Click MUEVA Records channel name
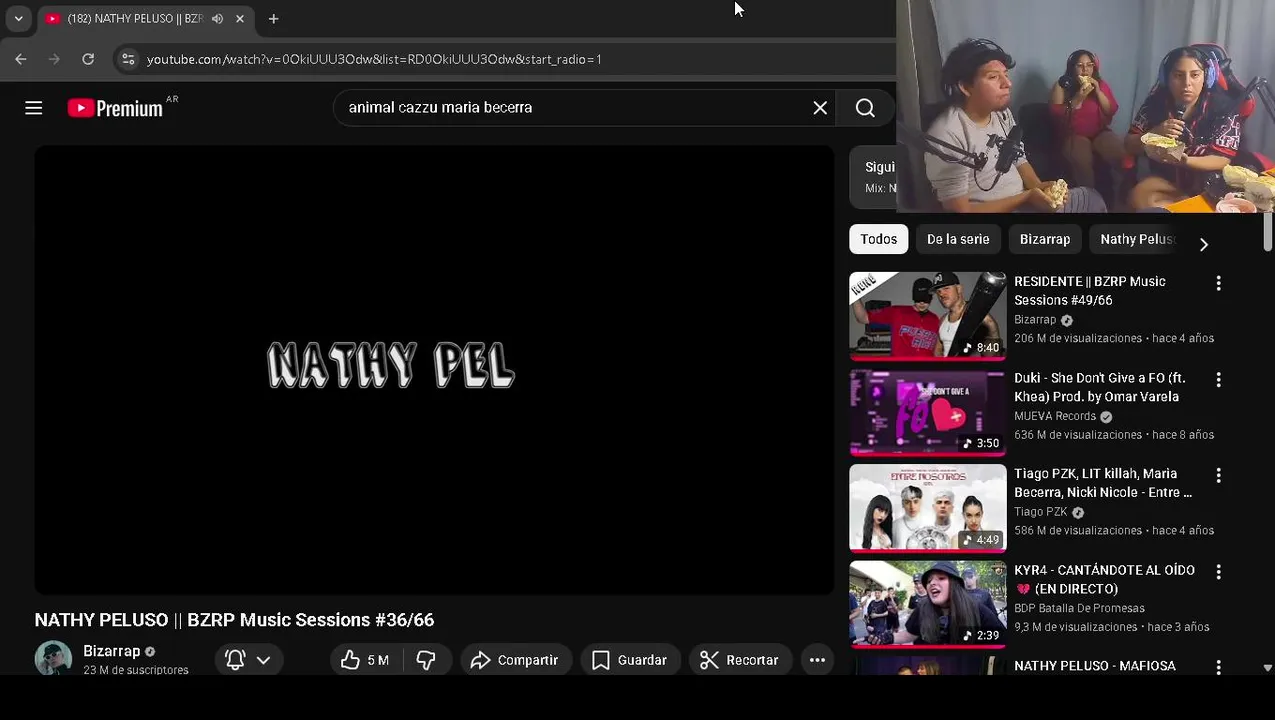Image resolution: width=1275 pixels, height=720 pixels. [x=1055, y=416]
